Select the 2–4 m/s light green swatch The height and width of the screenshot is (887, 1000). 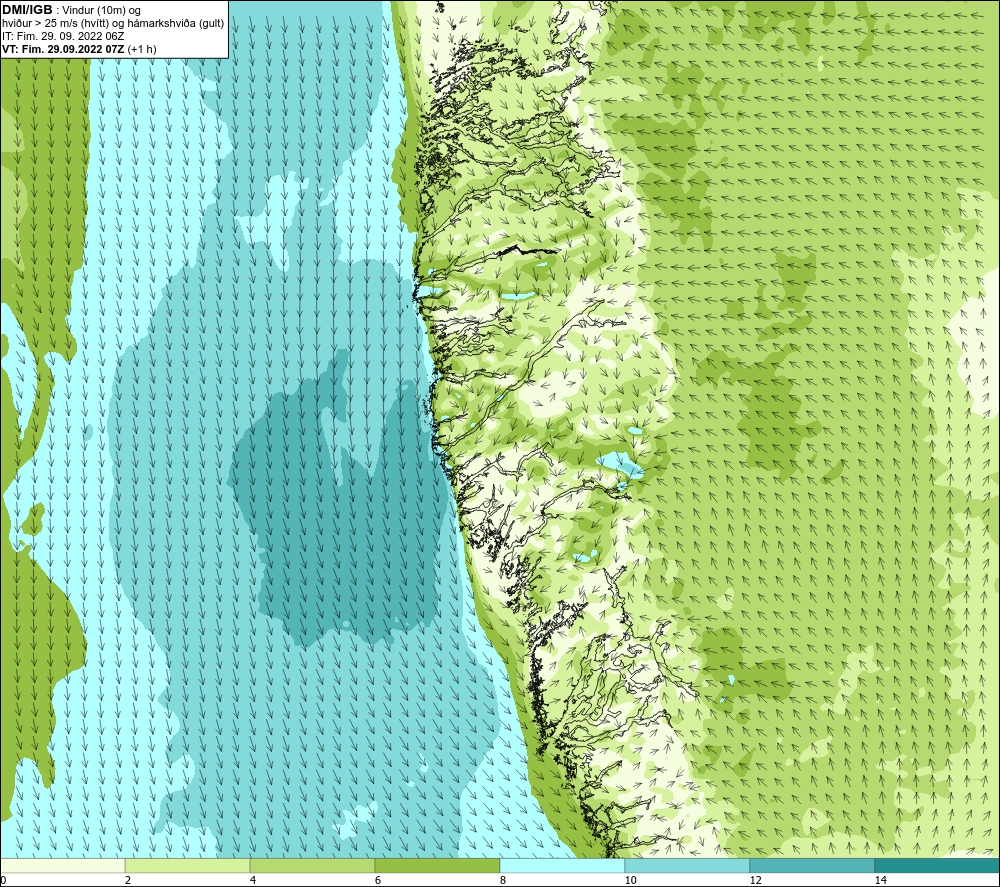point(188,865)
